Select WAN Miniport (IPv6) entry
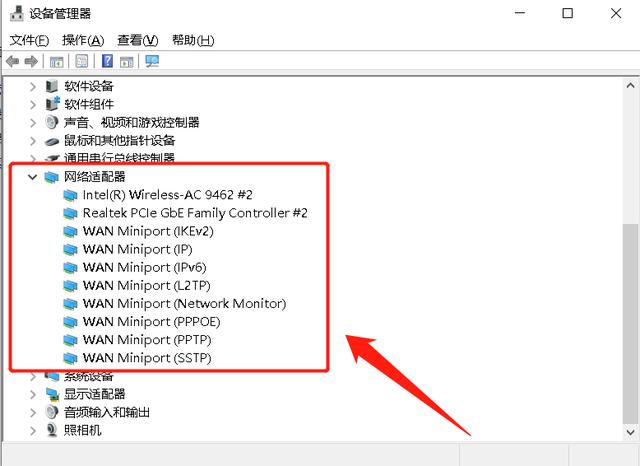This screenshot has height=466, width=640. [x=144, y=268]
